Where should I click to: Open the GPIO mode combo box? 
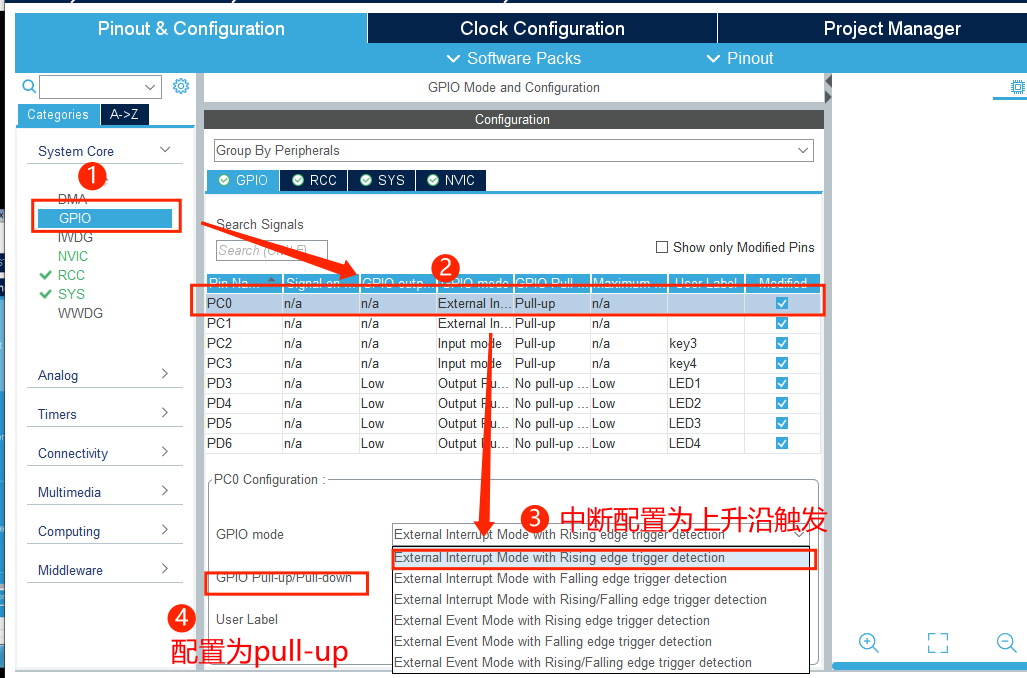pos(601,535)
